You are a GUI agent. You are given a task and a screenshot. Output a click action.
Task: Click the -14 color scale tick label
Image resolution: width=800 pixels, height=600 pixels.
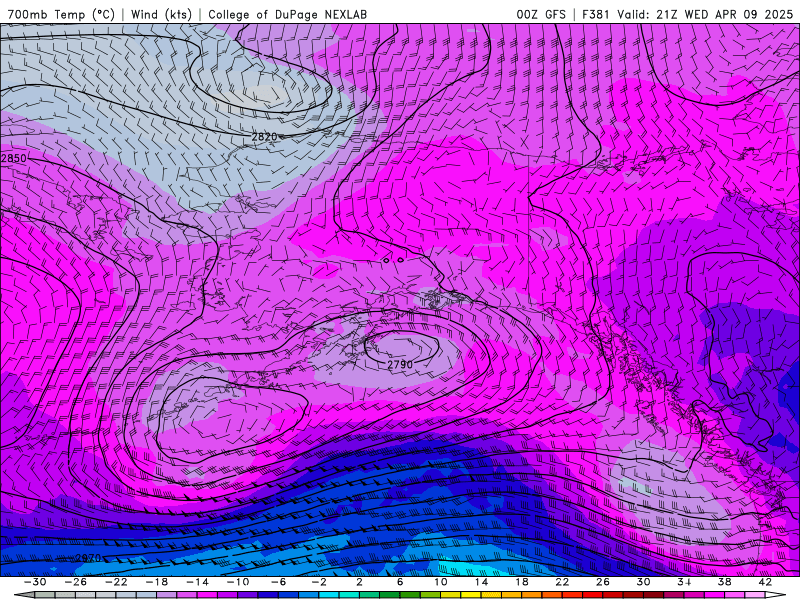point(197,582)
